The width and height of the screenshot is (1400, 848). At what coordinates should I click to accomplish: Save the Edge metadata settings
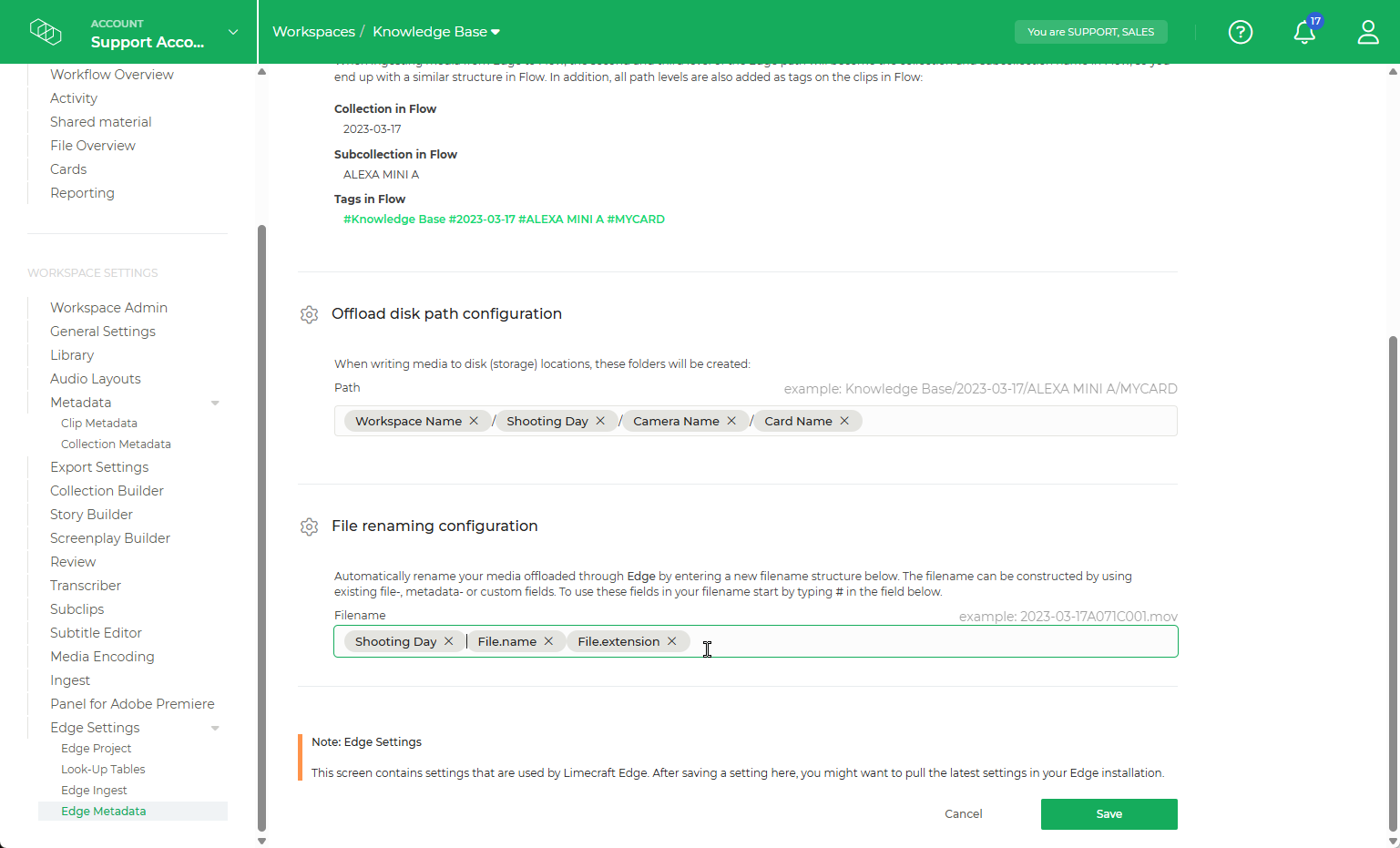(x=1109, y=813)
